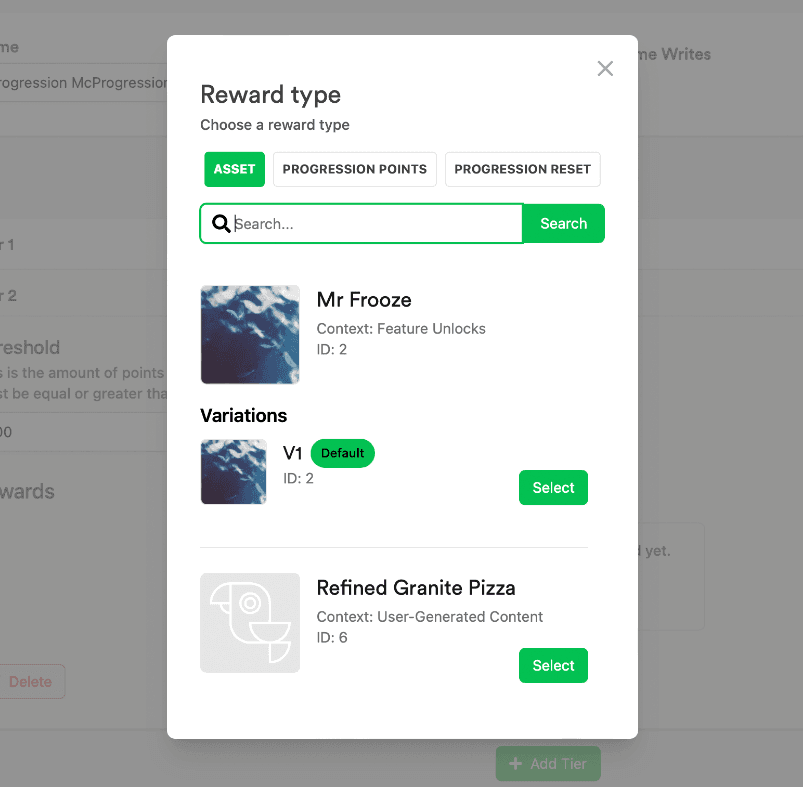Viewport: 803px width, 787px height.
Task: Click the magnifying glass search icon
Action: (221, 223)
